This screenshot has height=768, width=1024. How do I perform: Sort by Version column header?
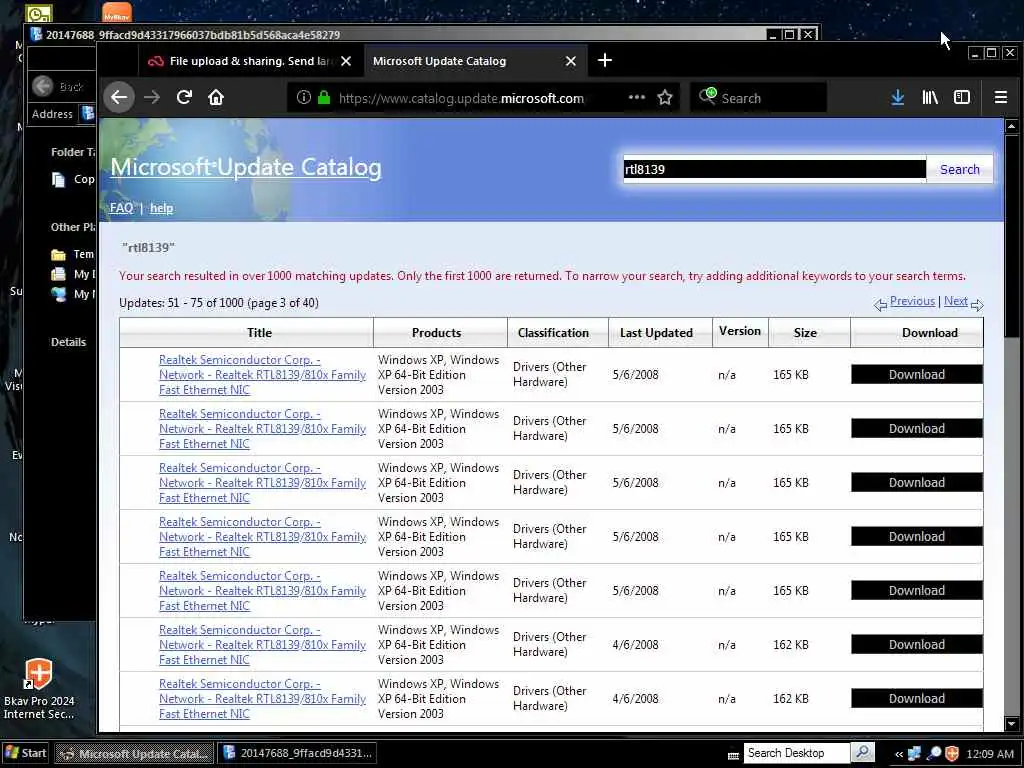[x=740, y=331]
